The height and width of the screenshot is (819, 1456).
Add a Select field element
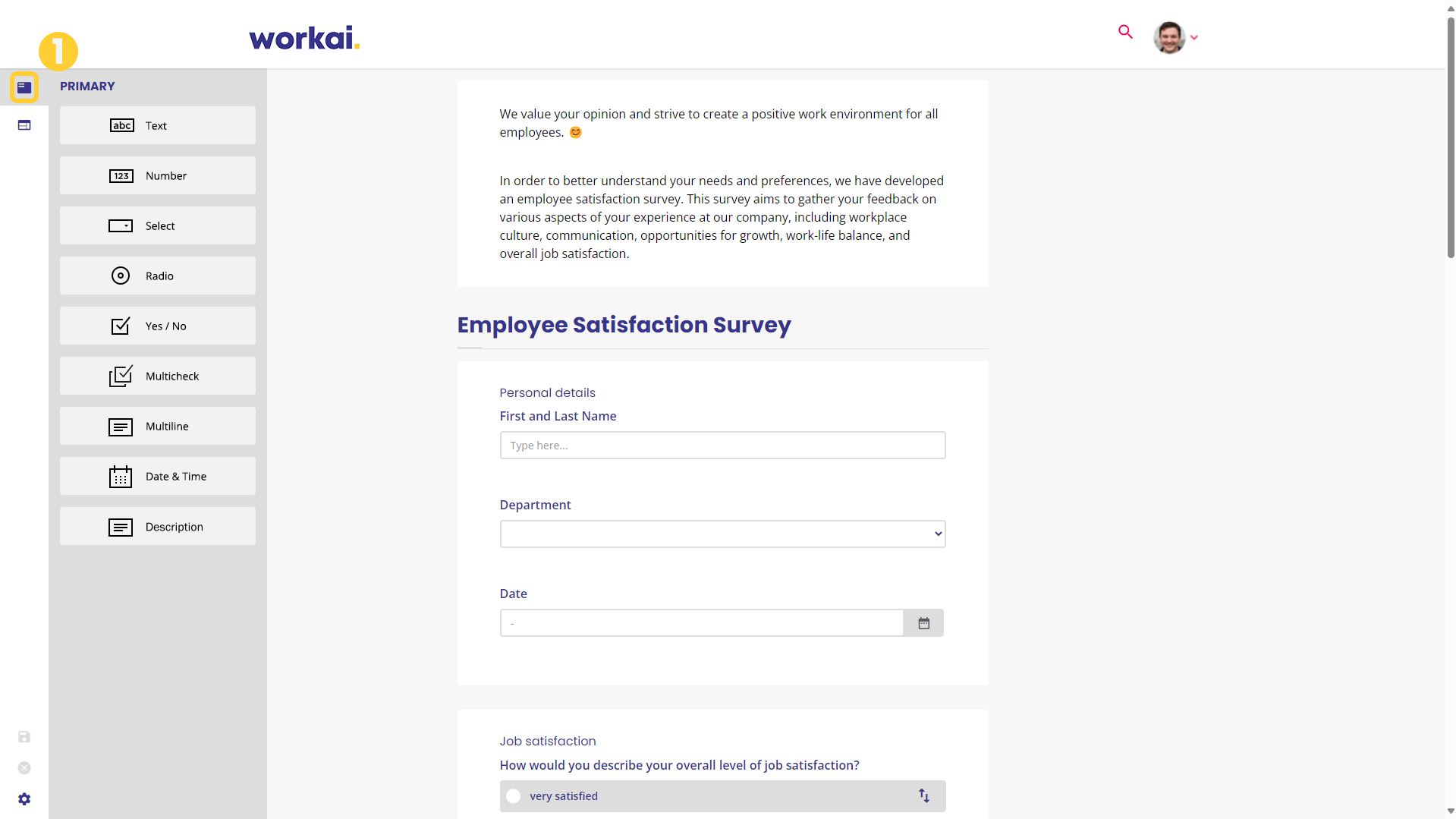coord(158,225)
